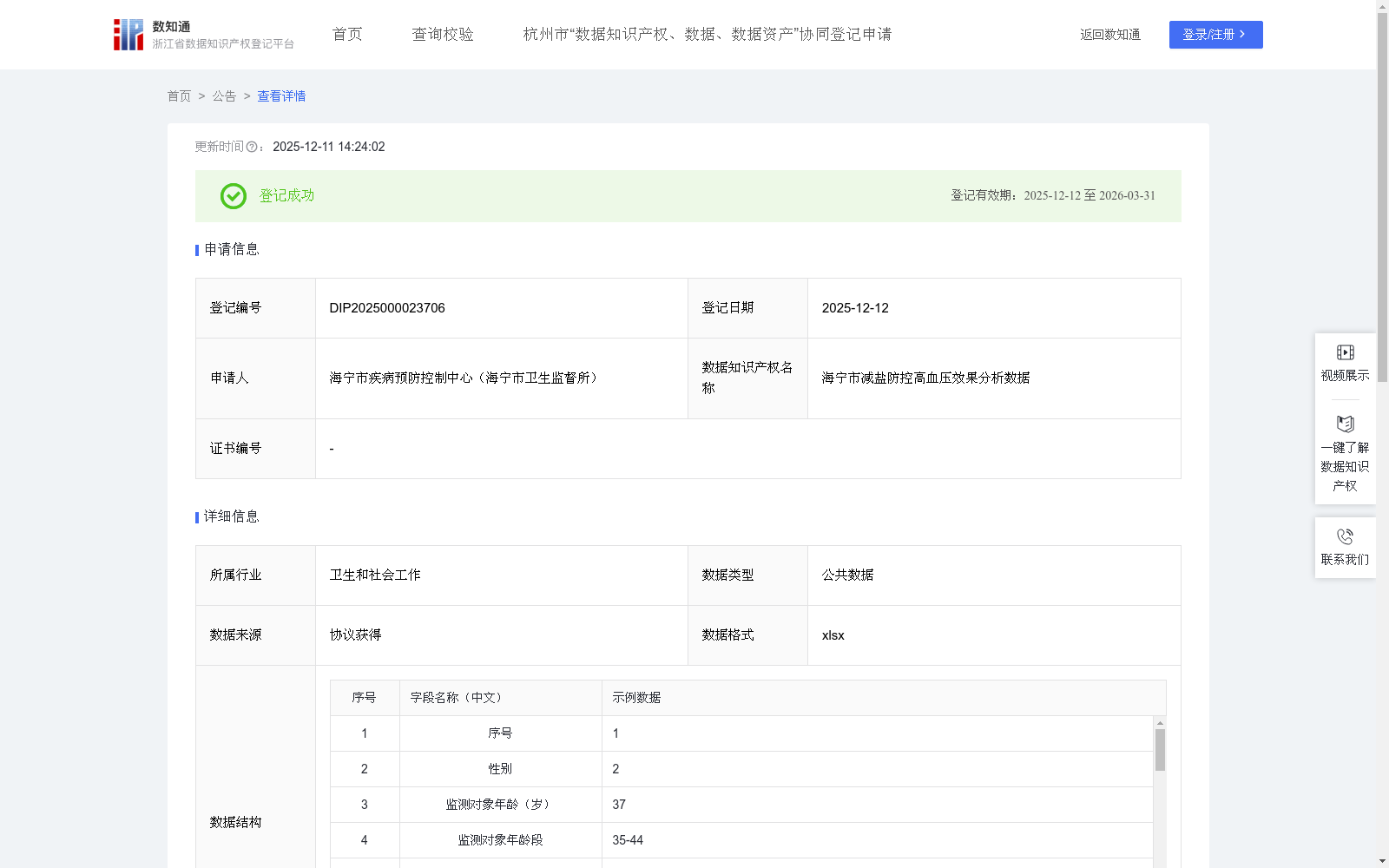The width and height of the screenshot is (1389, 868).
Task: Click scroll-up arrow of data structure table
Action: click(1160, 722)
